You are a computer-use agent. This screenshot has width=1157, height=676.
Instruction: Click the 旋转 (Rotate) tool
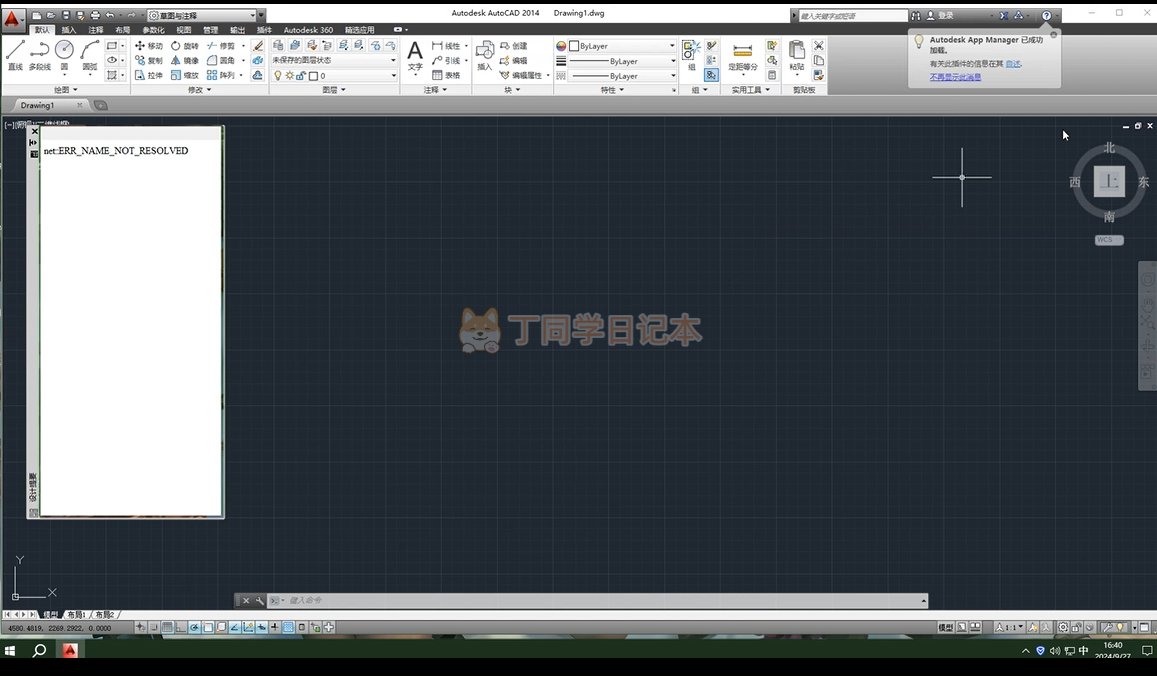[x=184, y=46]
